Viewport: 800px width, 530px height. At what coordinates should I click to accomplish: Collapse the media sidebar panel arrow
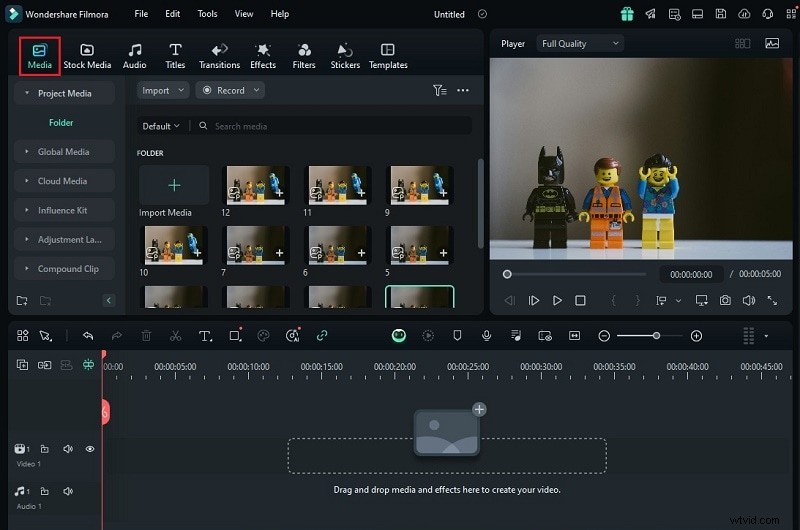[x=109, y=300]
